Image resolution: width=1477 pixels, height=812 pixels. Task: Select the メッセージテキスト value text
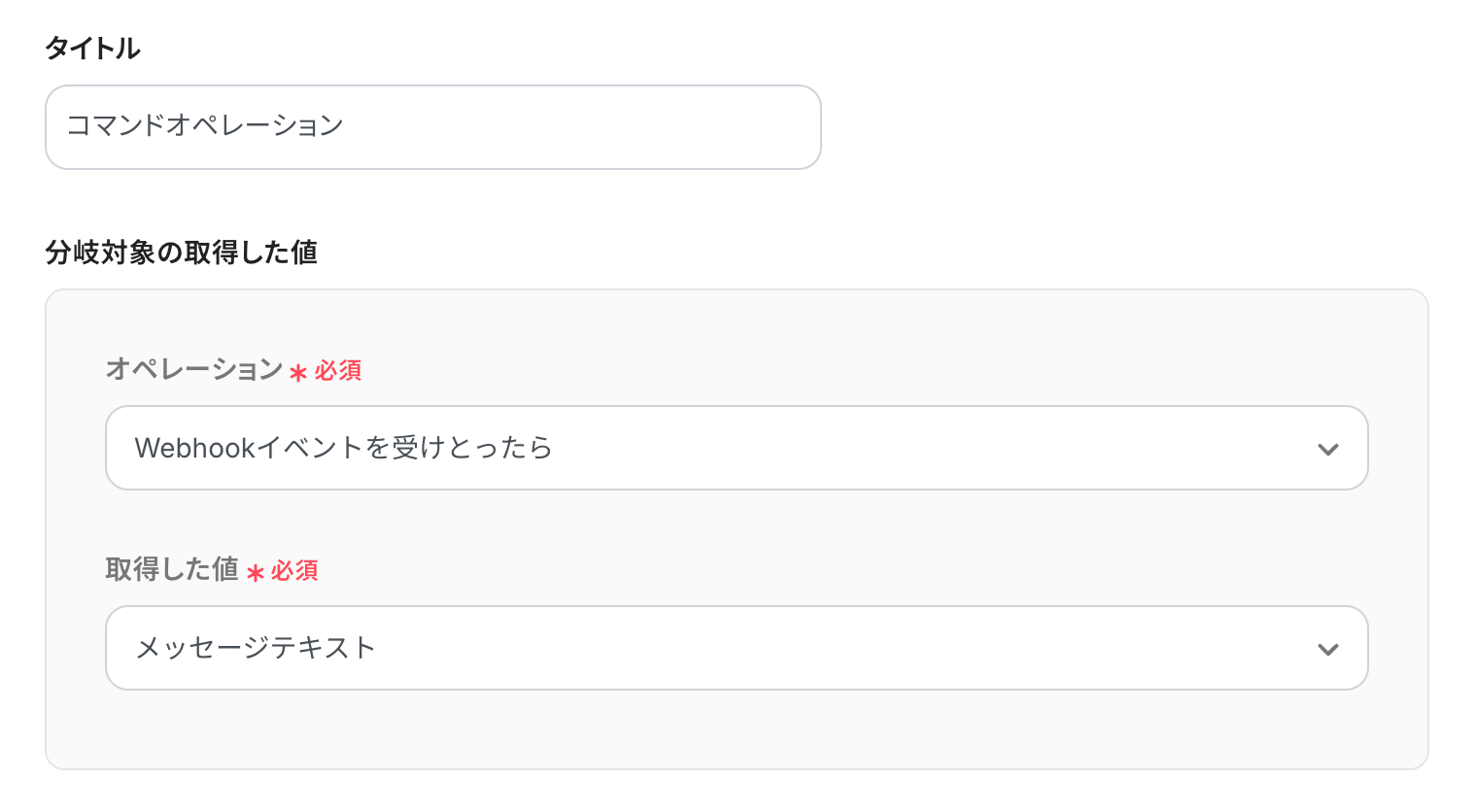256,648
